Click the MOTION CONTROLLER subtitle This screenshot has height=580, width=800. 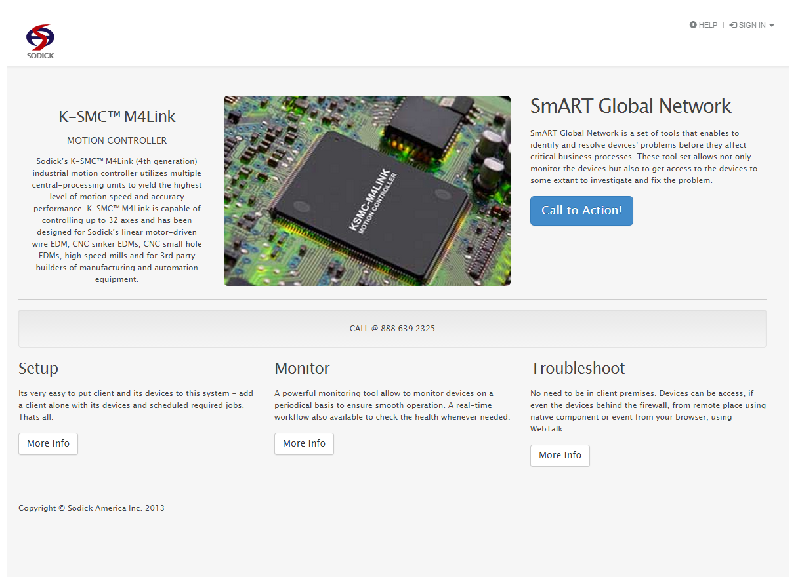(x=117, y=140)
